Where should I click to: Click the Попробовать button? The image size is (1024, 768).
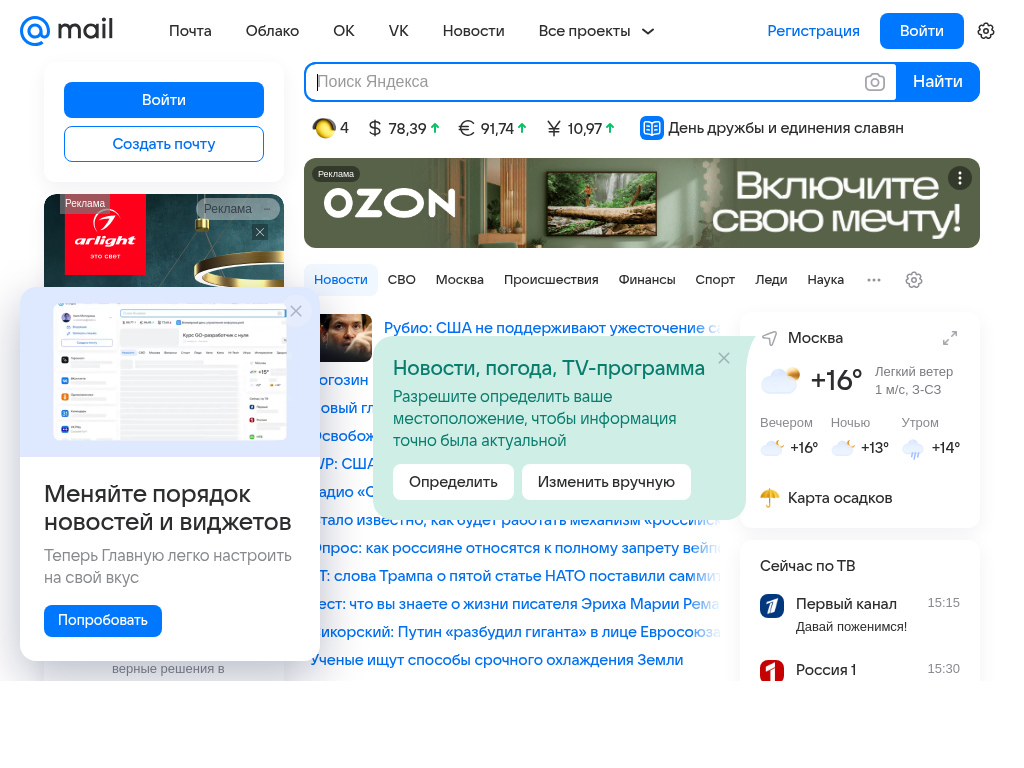pyautogui.click(x=103, y=620)
